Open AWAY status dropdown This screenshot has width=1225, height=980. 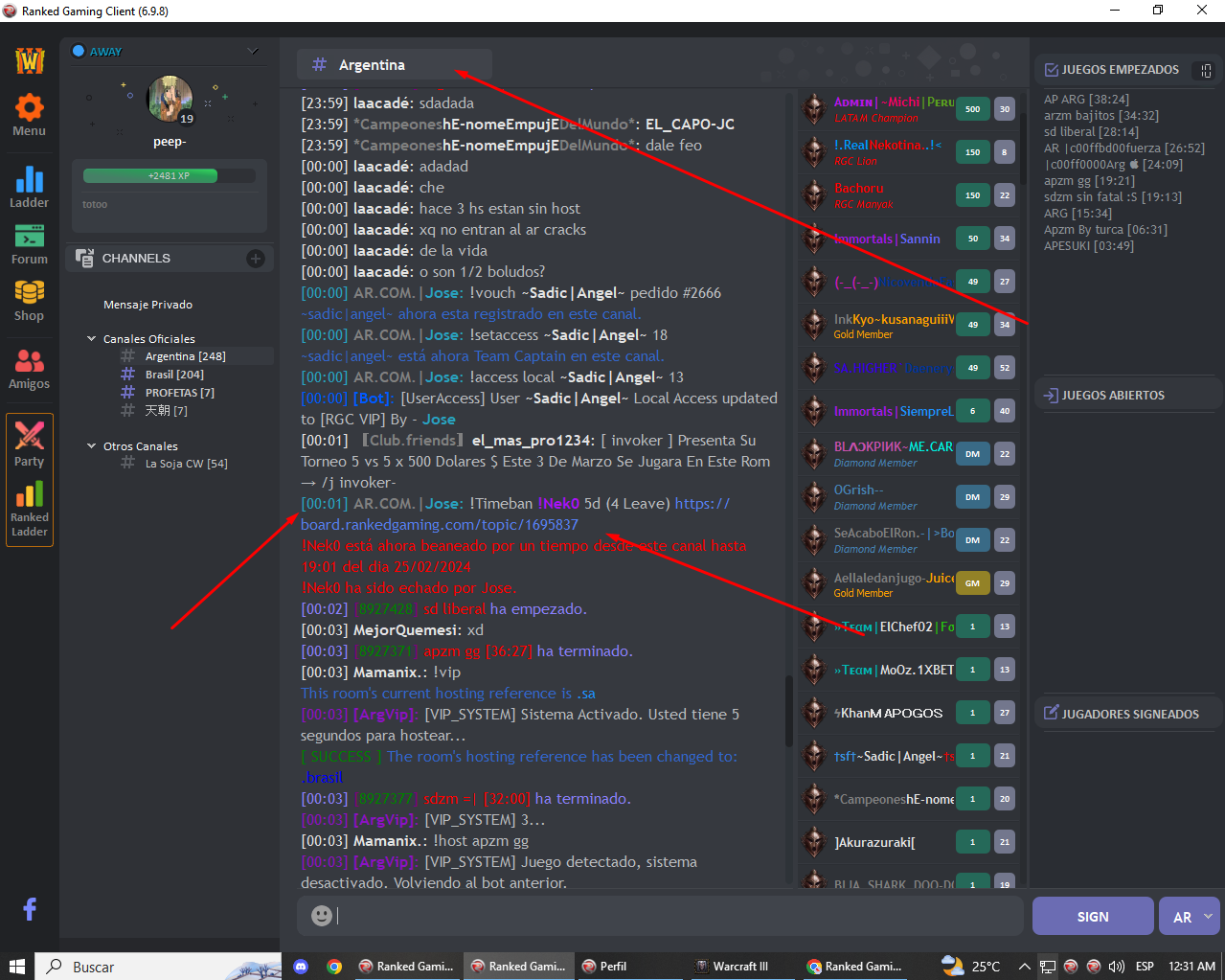pos(253,51)
